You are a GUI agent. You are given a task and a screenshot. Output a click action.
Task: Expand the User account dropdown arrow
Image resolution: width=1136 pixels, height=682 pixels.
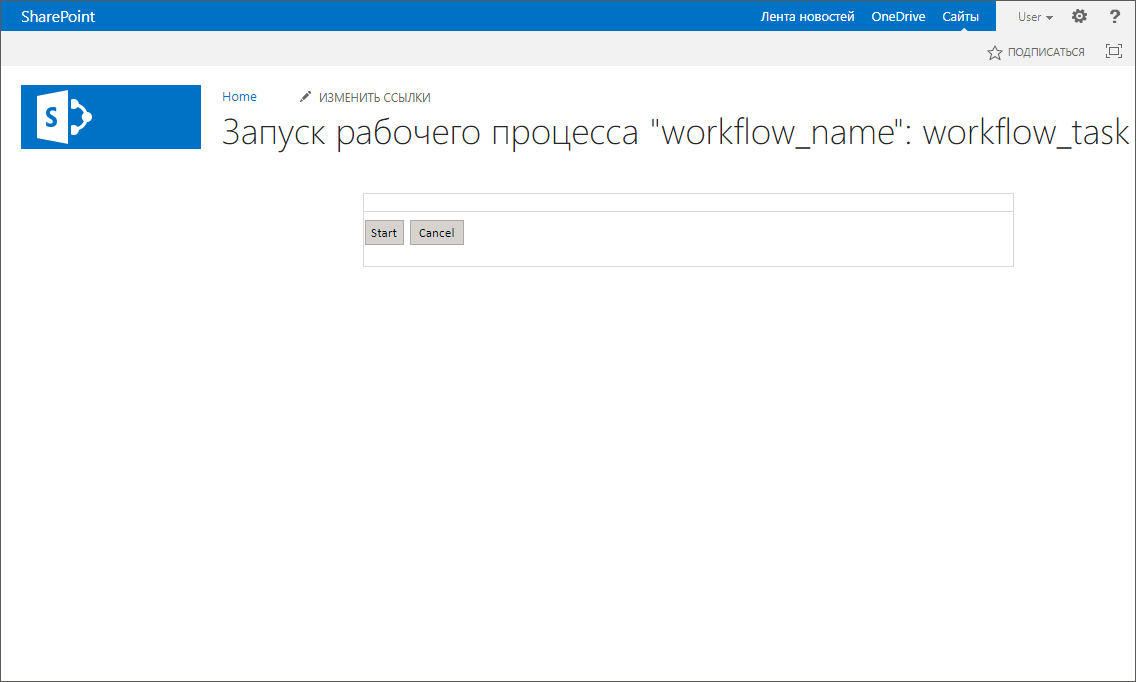(x=1049, y=18)
